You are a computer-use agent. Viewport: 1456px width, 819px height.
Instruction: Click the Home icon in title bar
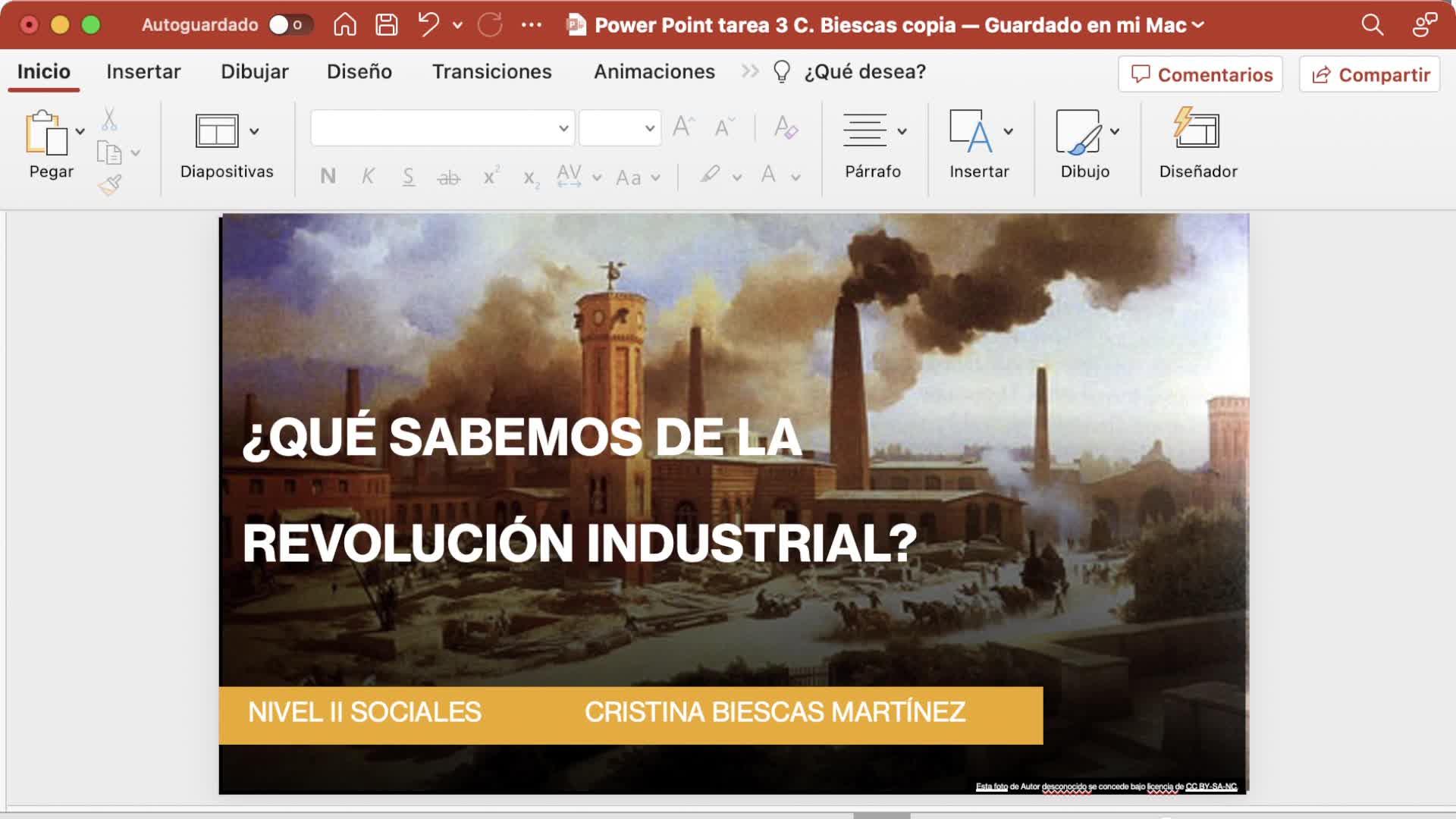click(345, 25)
